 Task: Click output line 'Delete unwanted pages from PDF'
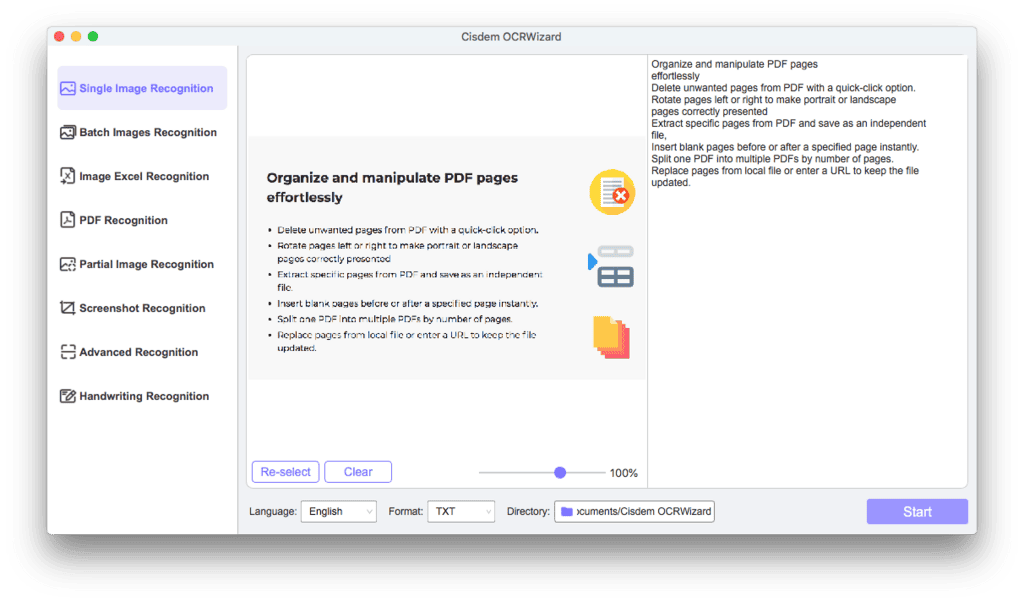point(783,88)
